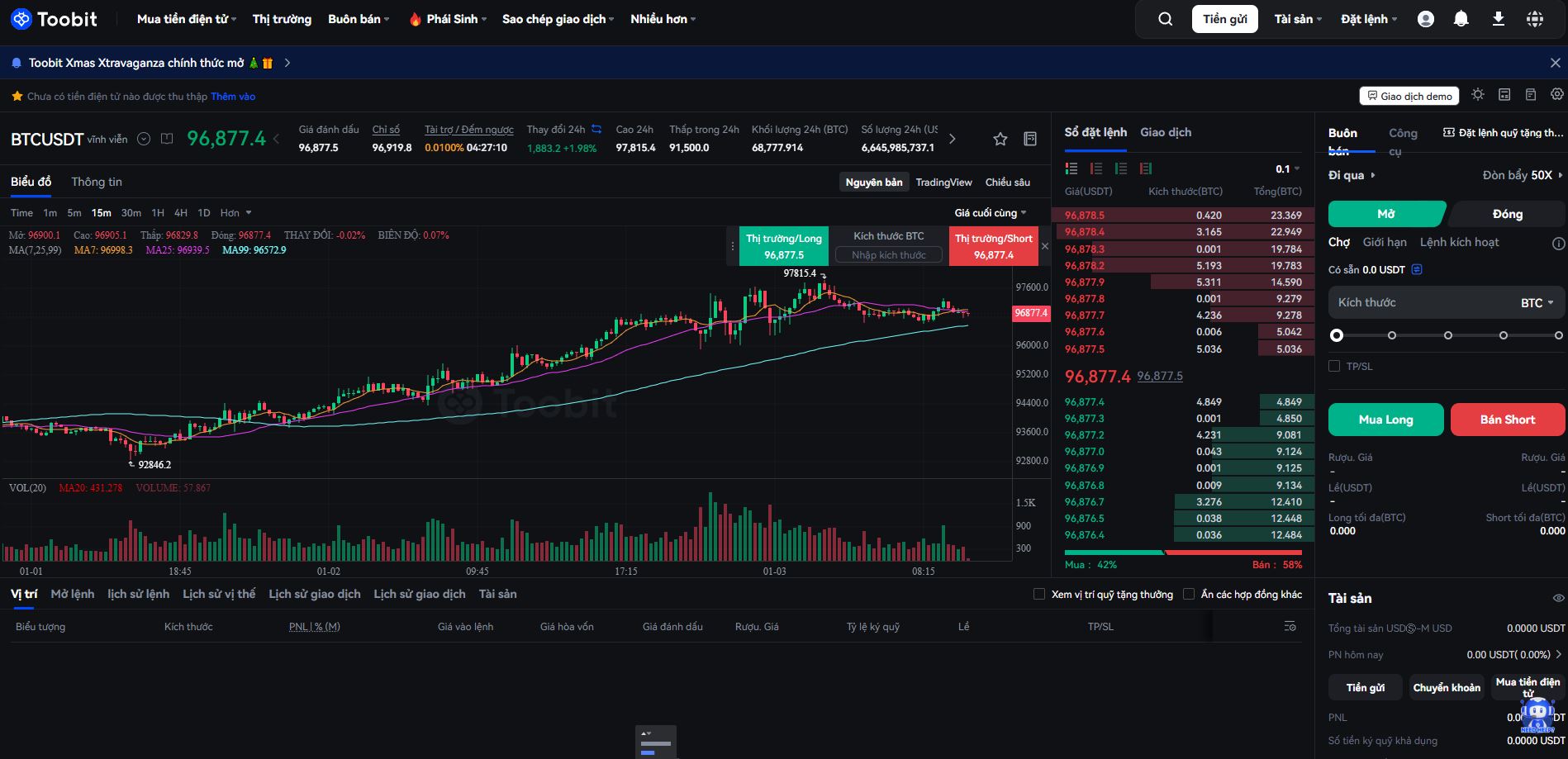Show only sell orders in order book
Screen dimensions: 1568x759
[x=1096, y=168]
